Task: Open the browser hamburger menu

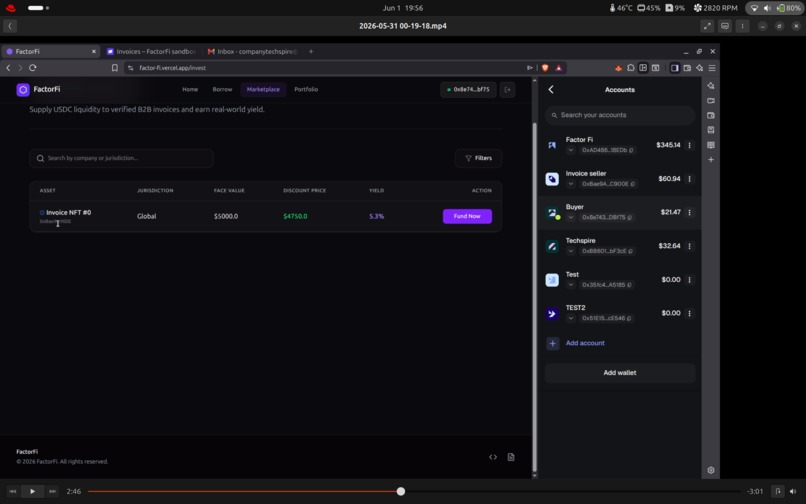Action: tap(712, 68)
